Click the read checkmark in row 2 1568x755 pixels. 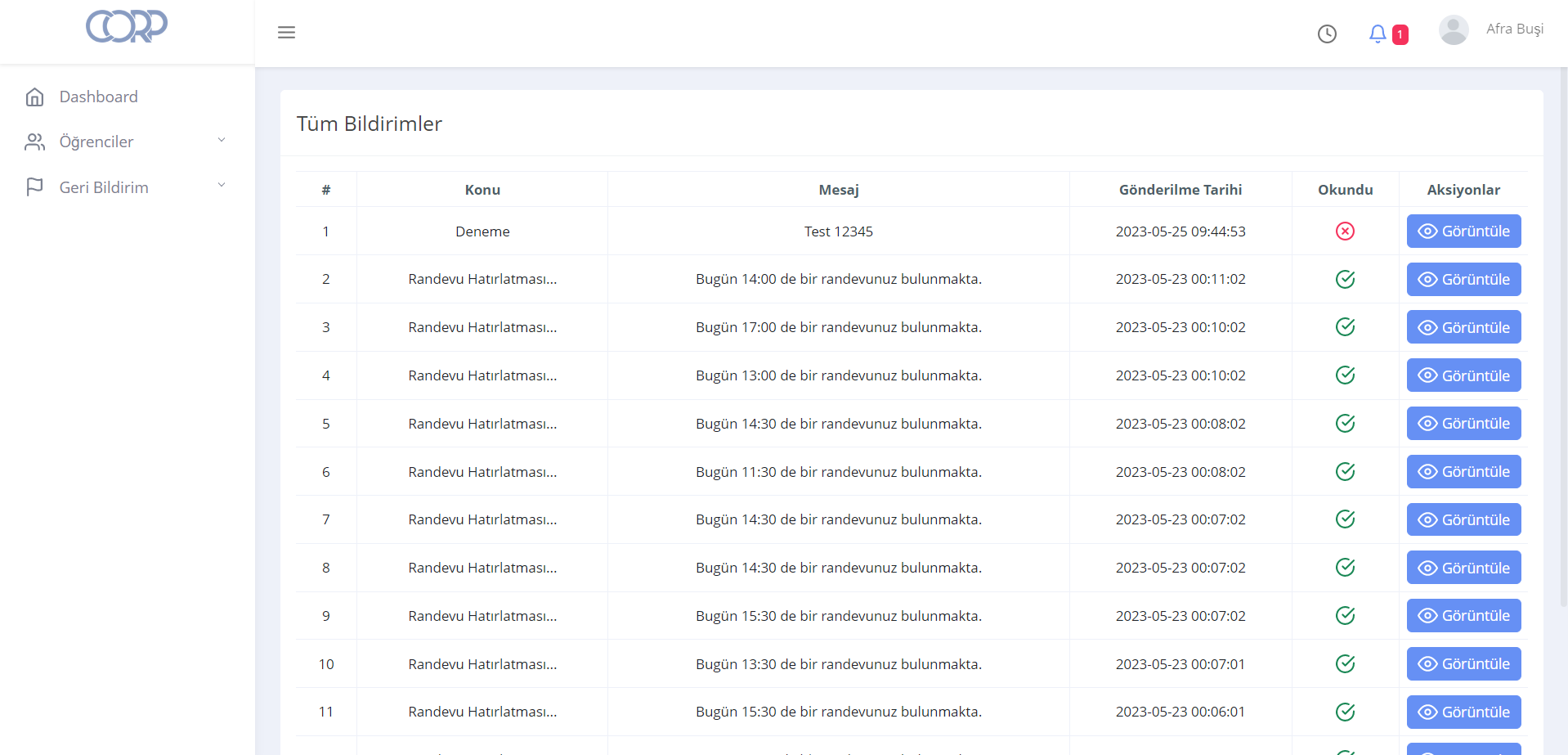tap(1345, 280)
